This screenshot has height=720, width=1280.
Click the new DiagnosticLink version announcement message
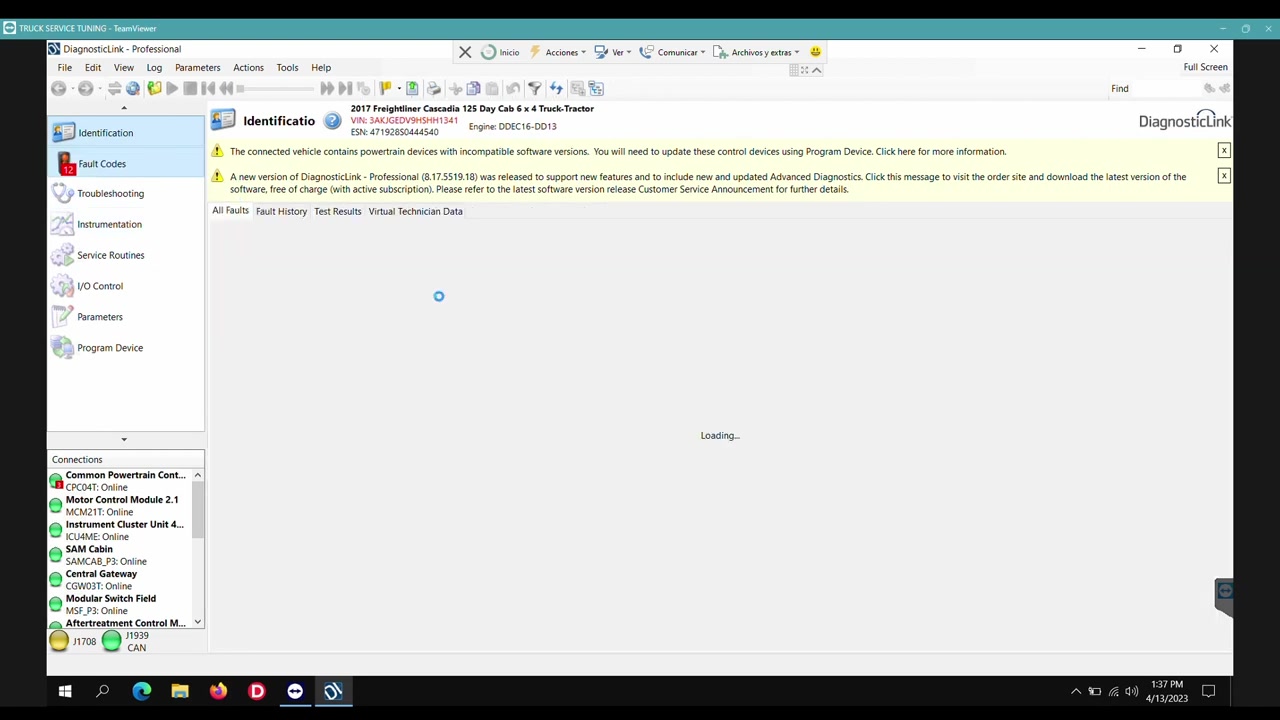click(x=708, y=183)
